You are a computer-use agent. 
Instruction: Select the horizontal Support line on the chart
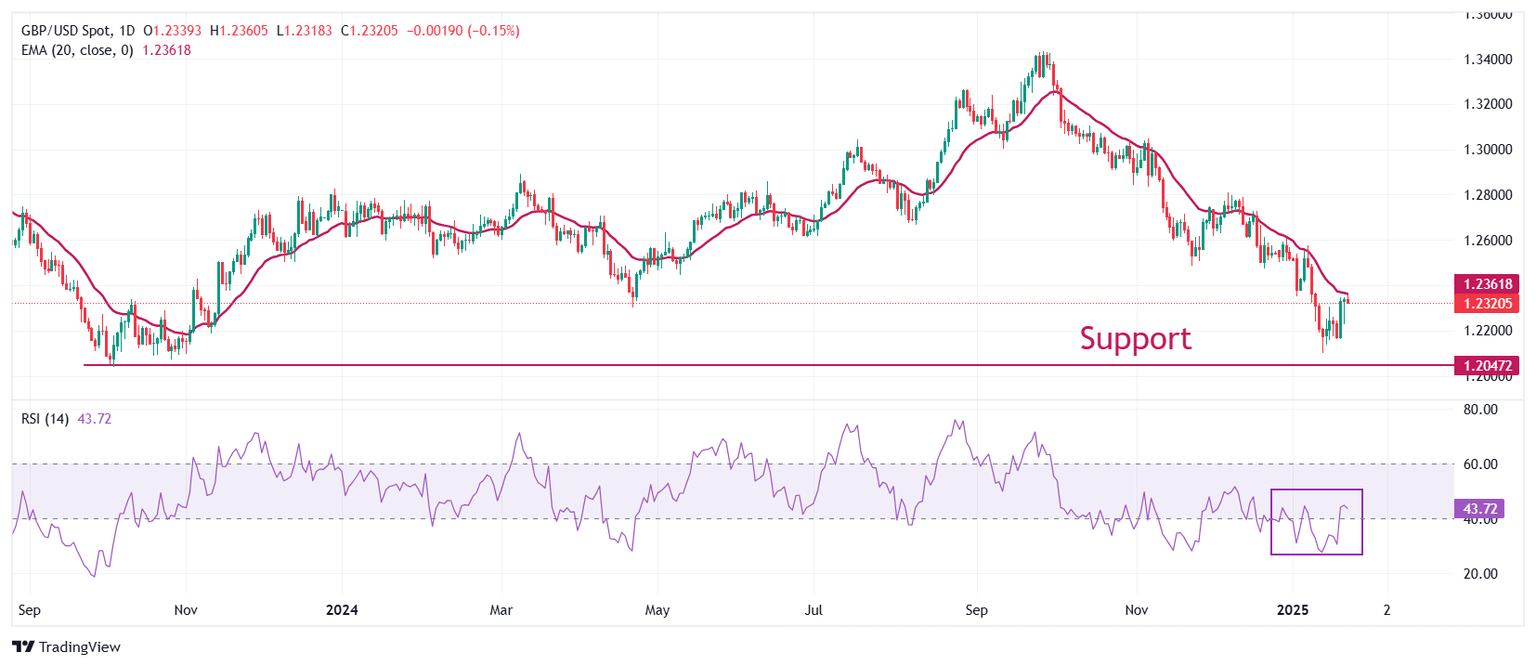pos(700,366)
